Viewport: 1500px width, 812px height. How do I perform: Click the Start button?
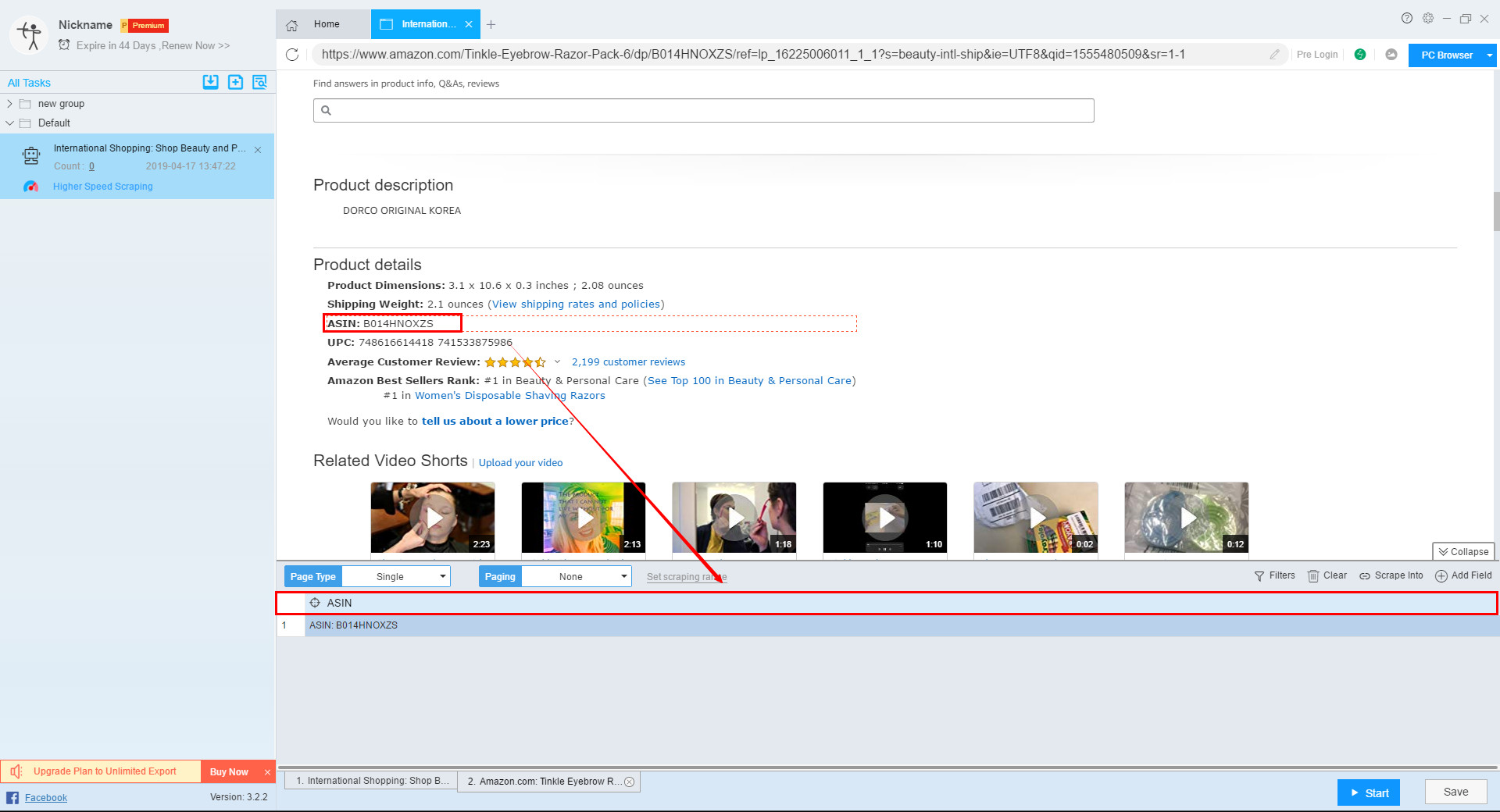pyautogui.click(x=1369, y=792)
